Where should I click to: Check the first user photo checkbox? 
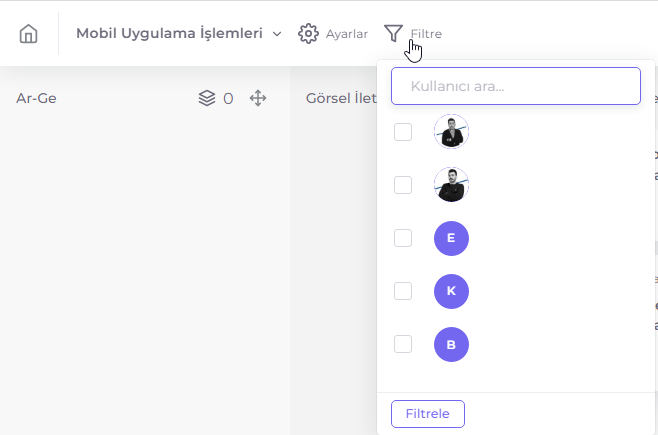[403, 132]
